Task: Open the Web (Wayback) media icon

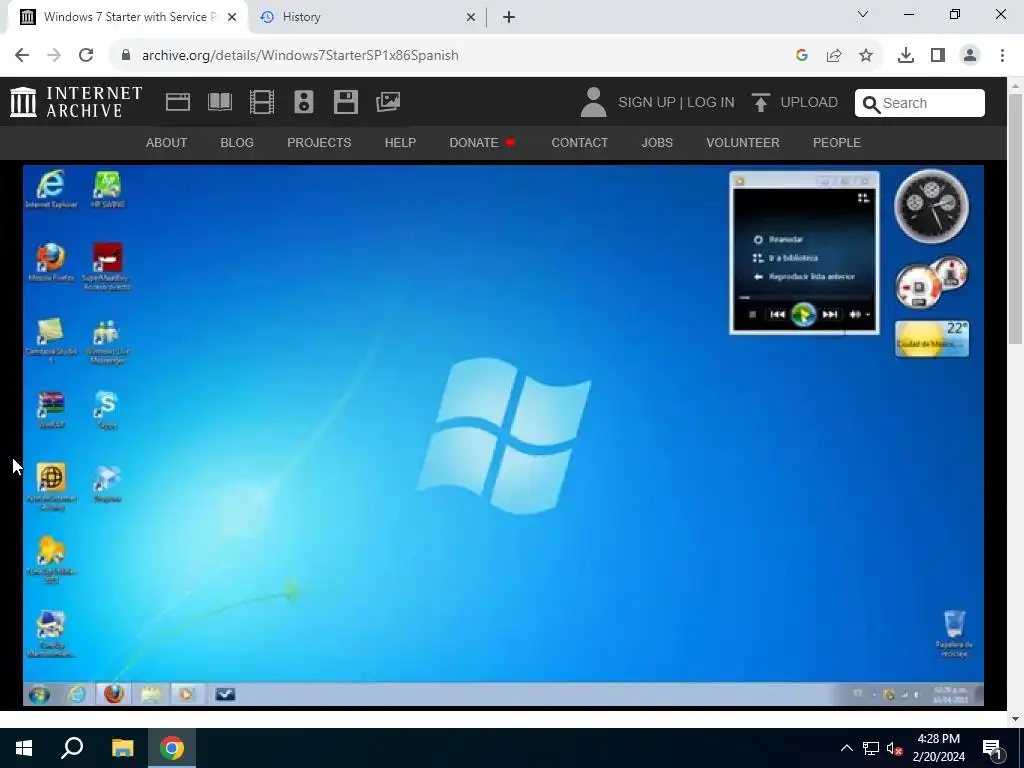Action: pyautogui.click(x=178, y=102)
